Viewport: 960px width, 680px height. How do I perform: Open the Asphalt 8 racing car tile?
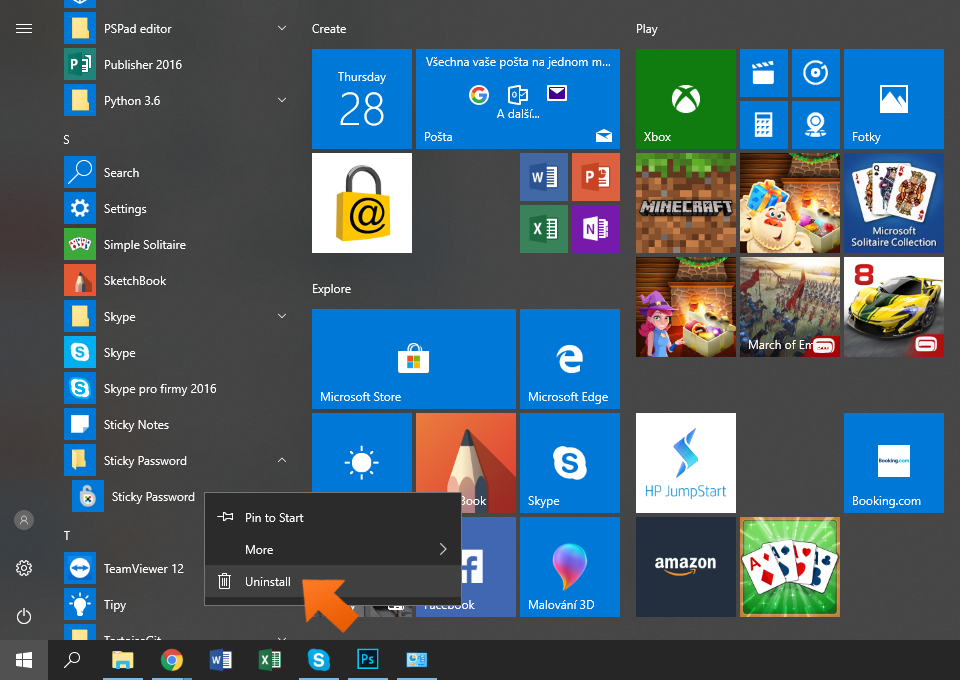coord(894,307)
